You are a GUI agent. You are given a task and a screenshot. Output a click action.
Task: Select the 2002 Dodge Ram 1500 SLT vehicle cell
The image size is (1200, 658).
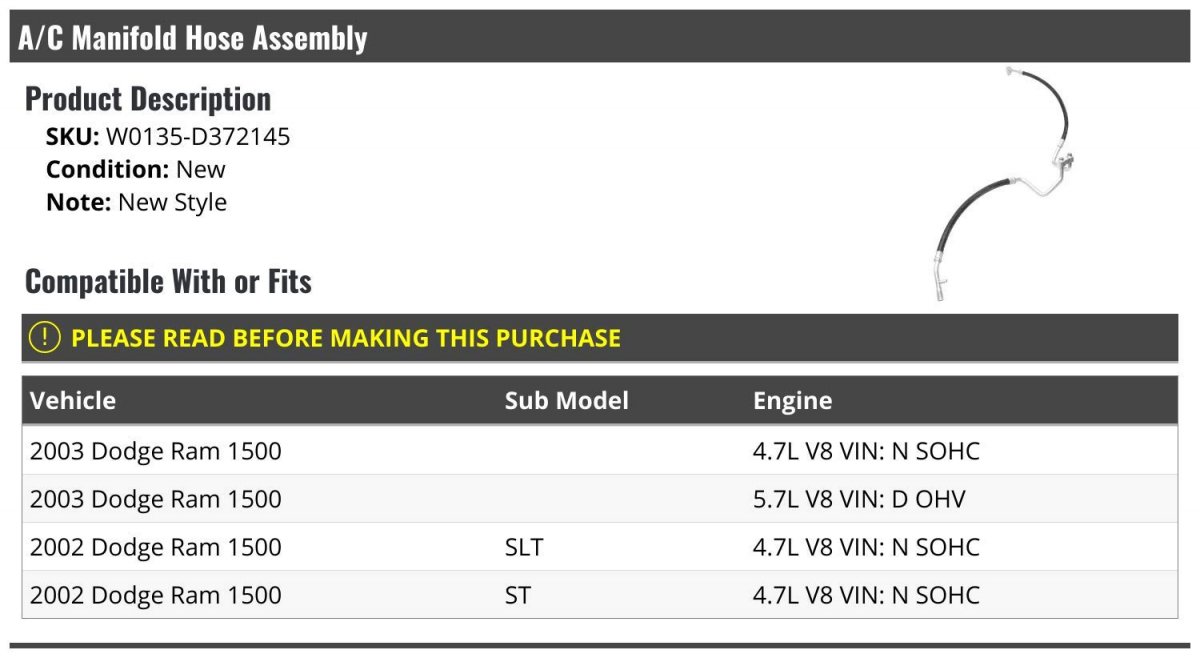(156, 547)
